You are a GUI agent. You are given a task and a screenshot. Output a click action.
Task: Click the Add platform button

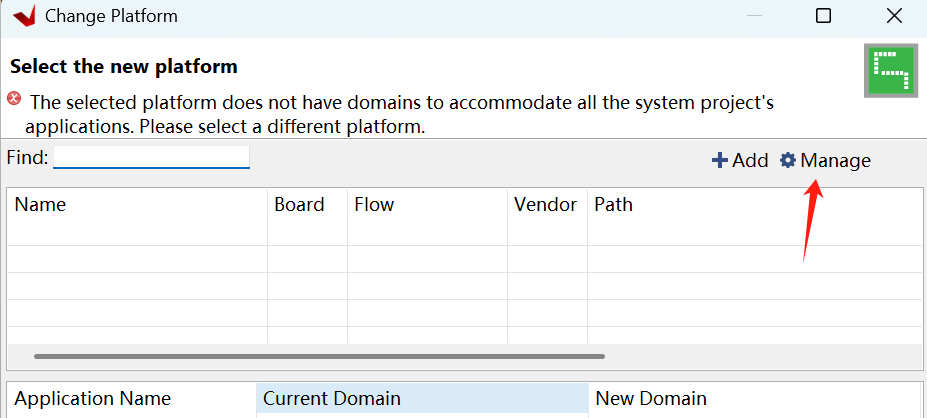(x=740, y=160)
